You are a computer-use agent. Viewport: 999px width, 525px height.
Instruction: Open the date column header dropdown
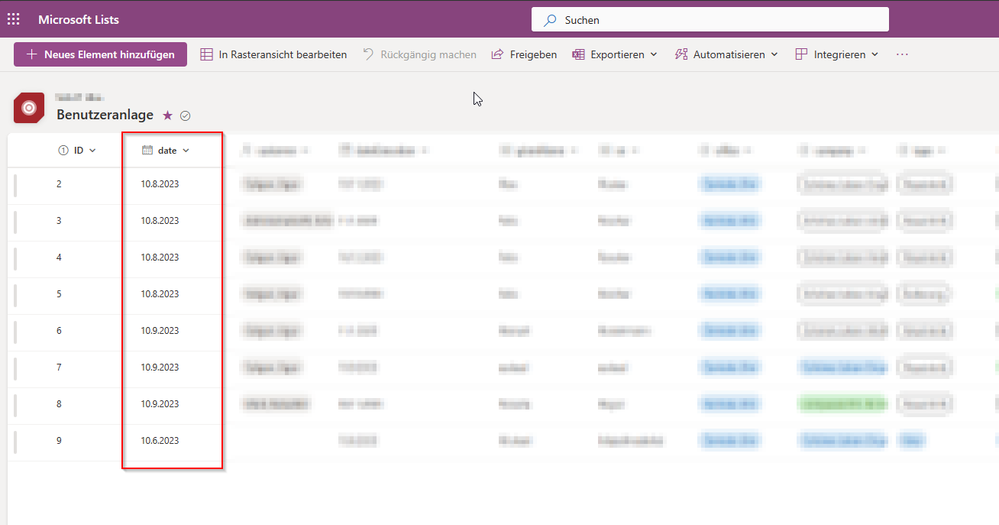coord(166,150)
